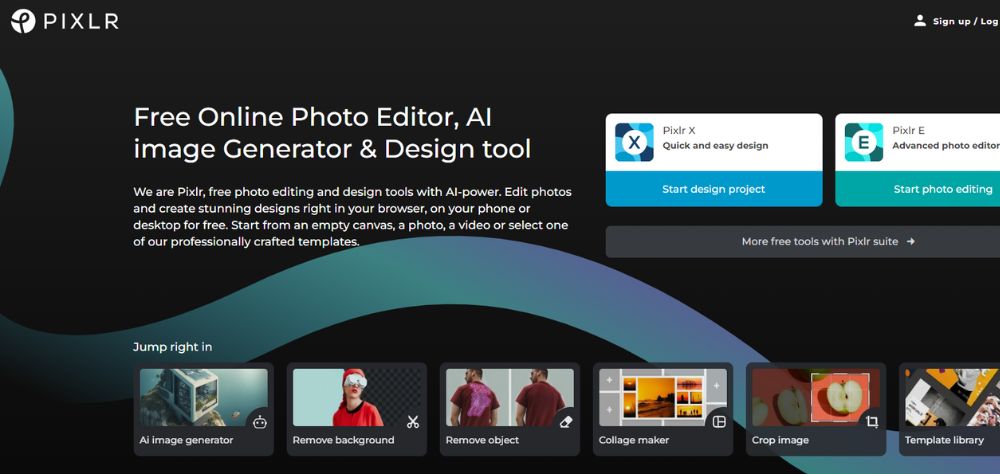Click the Free Online Photo Editor headline
The height and width of the screenshot is (474, 1000).
(x=332, y=133)
